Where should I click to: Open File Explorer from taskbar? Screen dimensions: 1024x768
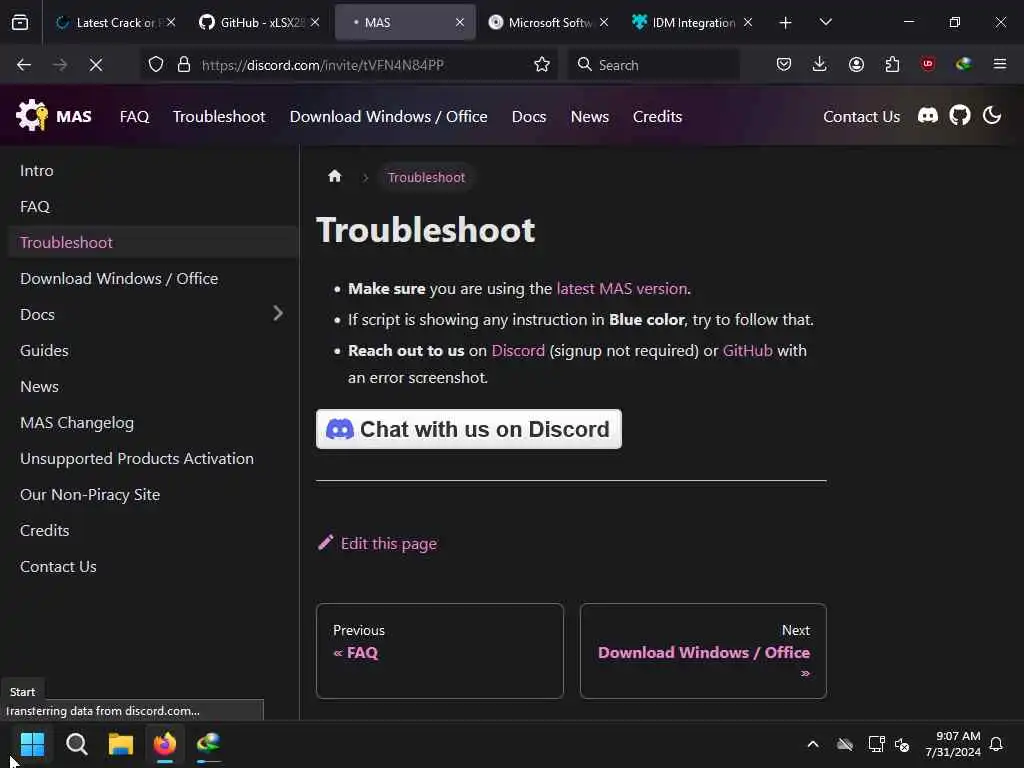click(121, 743)
